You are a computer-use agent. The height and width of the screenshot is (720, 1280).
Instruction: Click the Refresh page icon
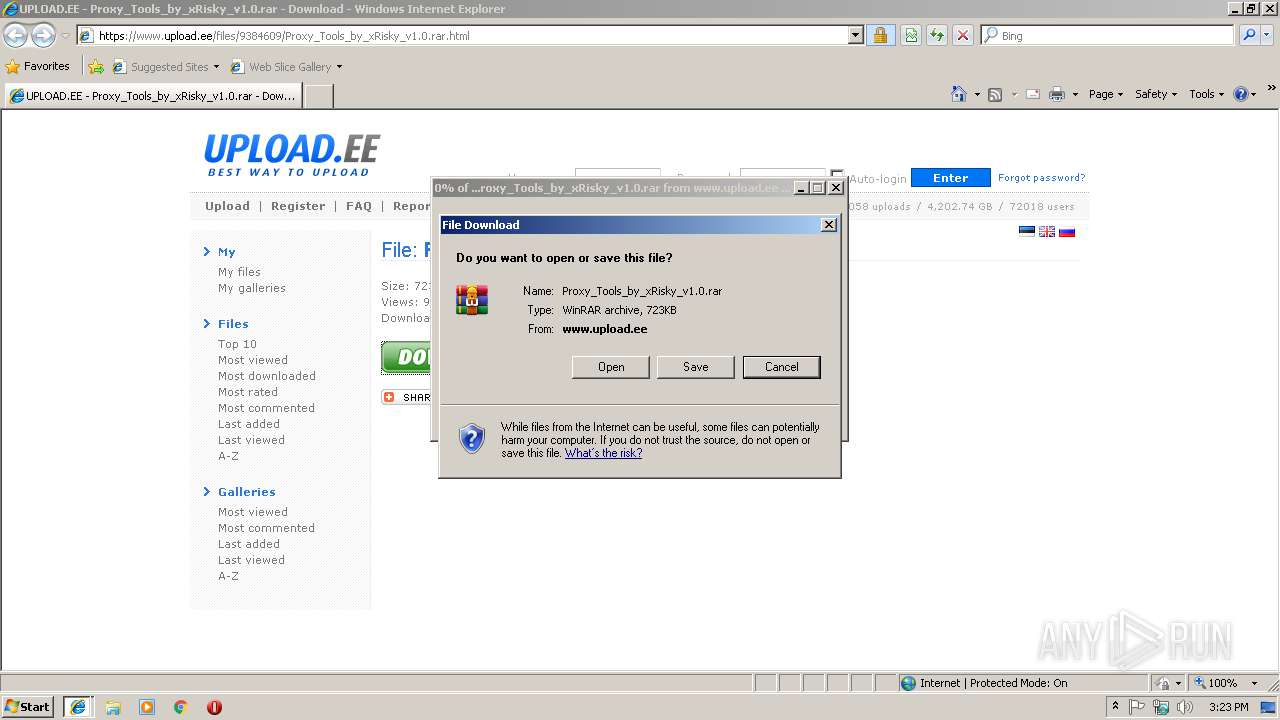(x=937, y=35)
